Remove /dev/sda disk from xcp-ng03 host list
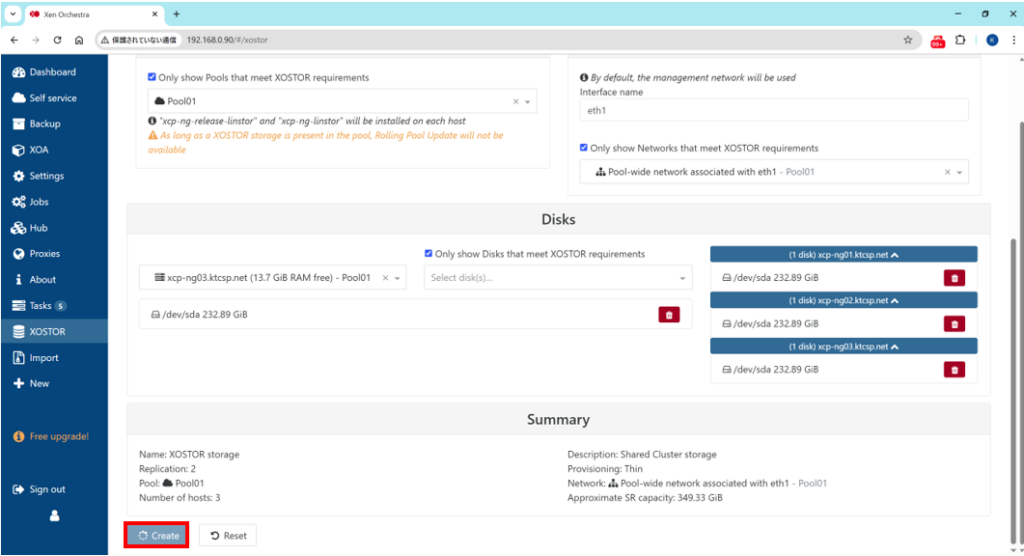The height and width of the screenshot is (556, 1024). click(954, 369)
